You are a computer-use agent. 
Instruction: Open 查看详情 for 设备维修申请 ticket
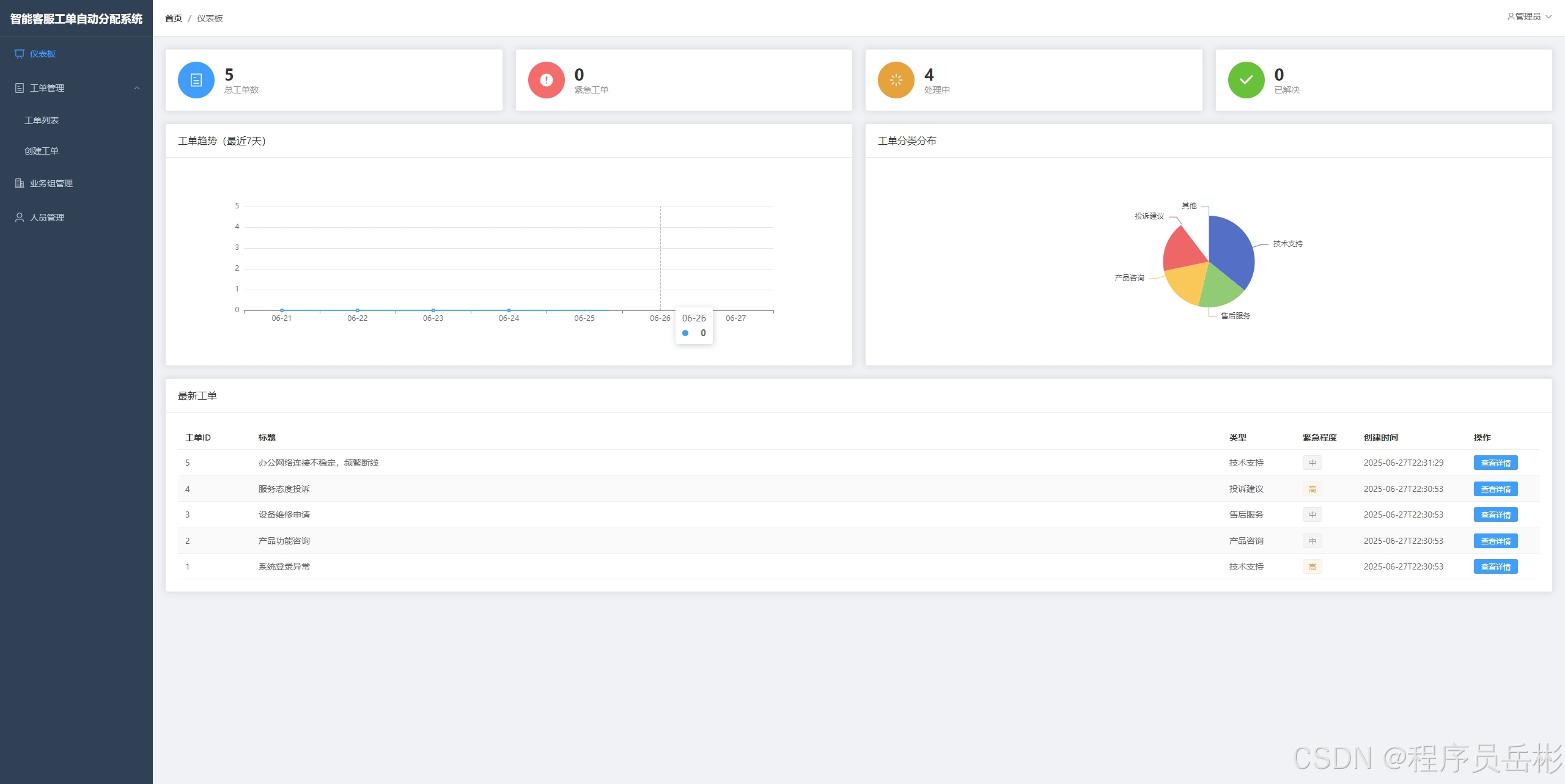[1495, 515]
